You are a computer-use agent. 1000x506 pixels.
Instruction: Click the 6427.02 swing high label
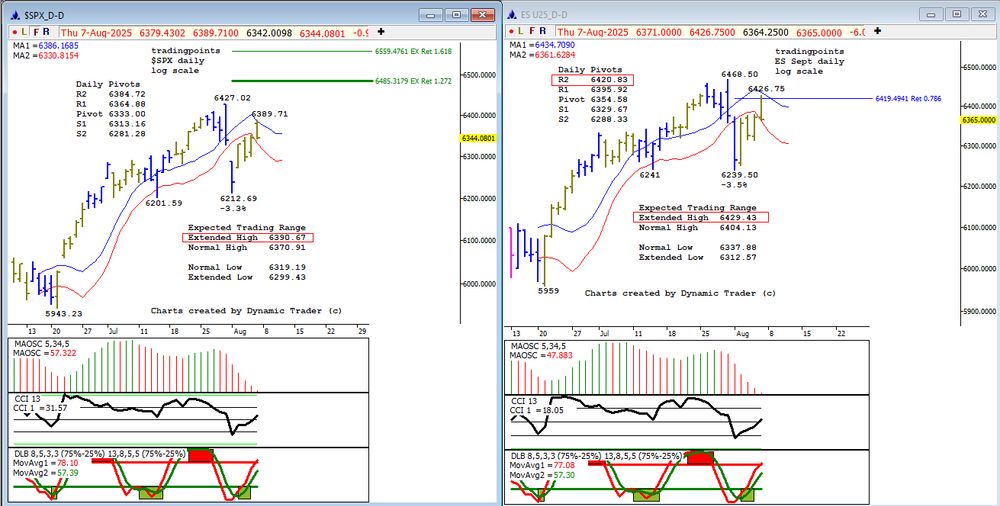click(233, 98)
